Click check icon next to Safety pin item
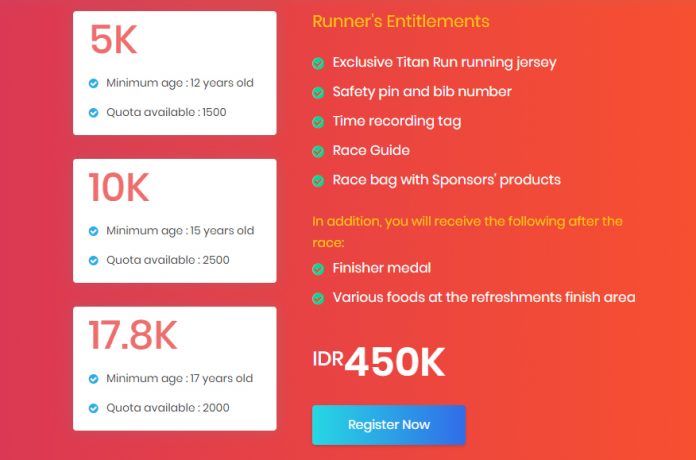The width and height of the screenshot is (696, 460). (318, 92)
